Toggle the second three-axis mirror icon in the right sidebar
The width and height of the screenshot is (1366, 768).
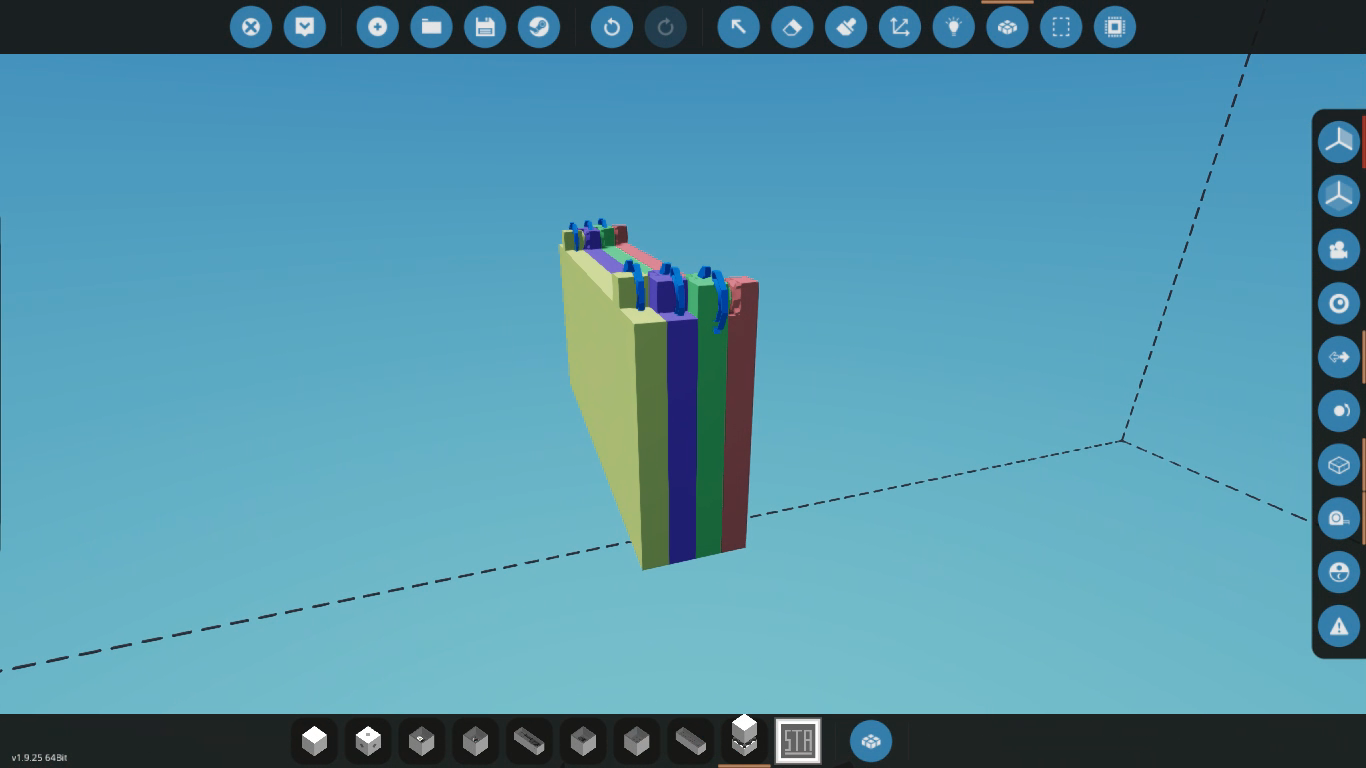[x=1339, y=195]
